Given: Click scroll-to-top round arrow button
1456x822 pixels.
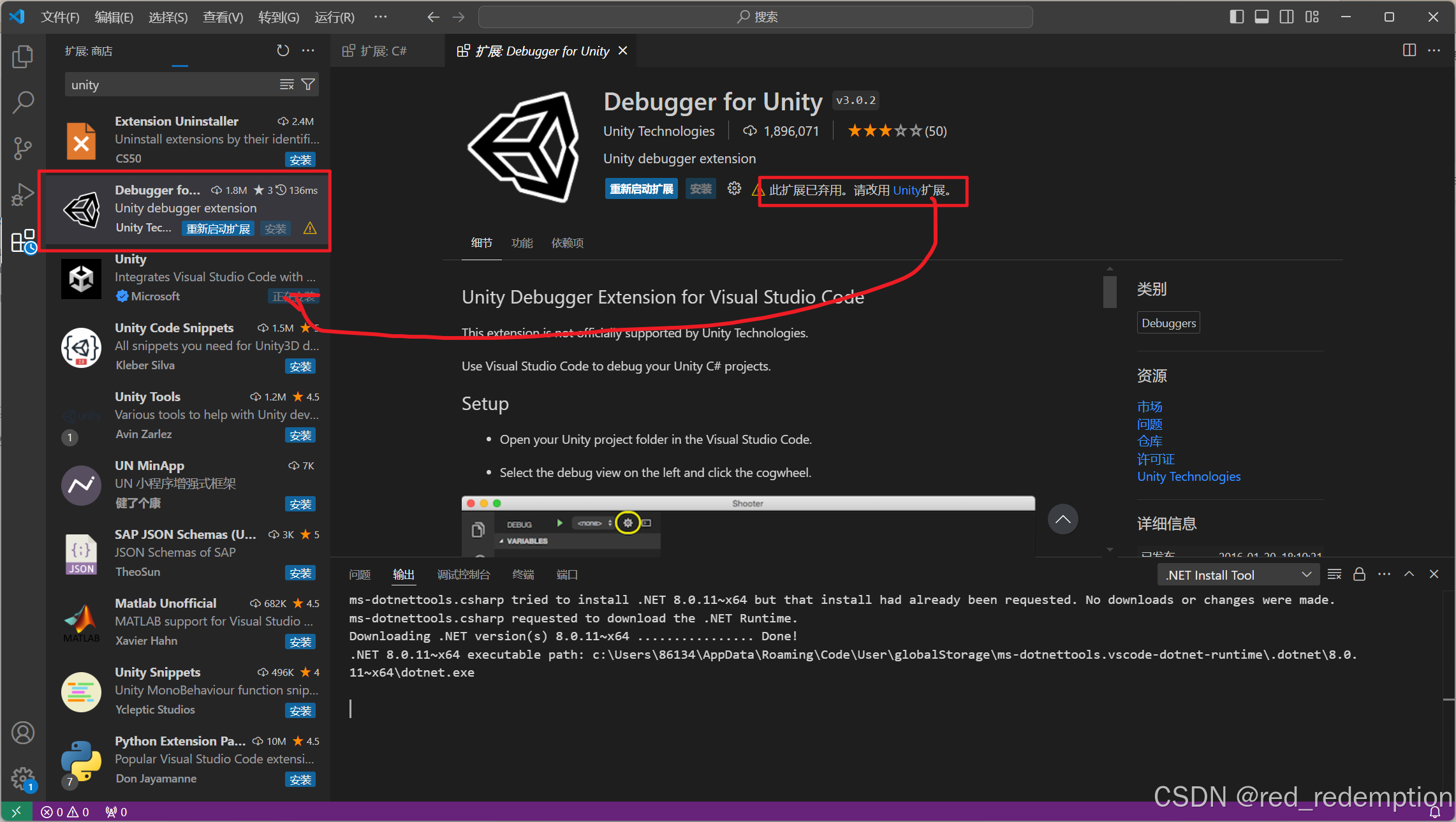Looking at the screenshot, I should (x=1063, y=519).
